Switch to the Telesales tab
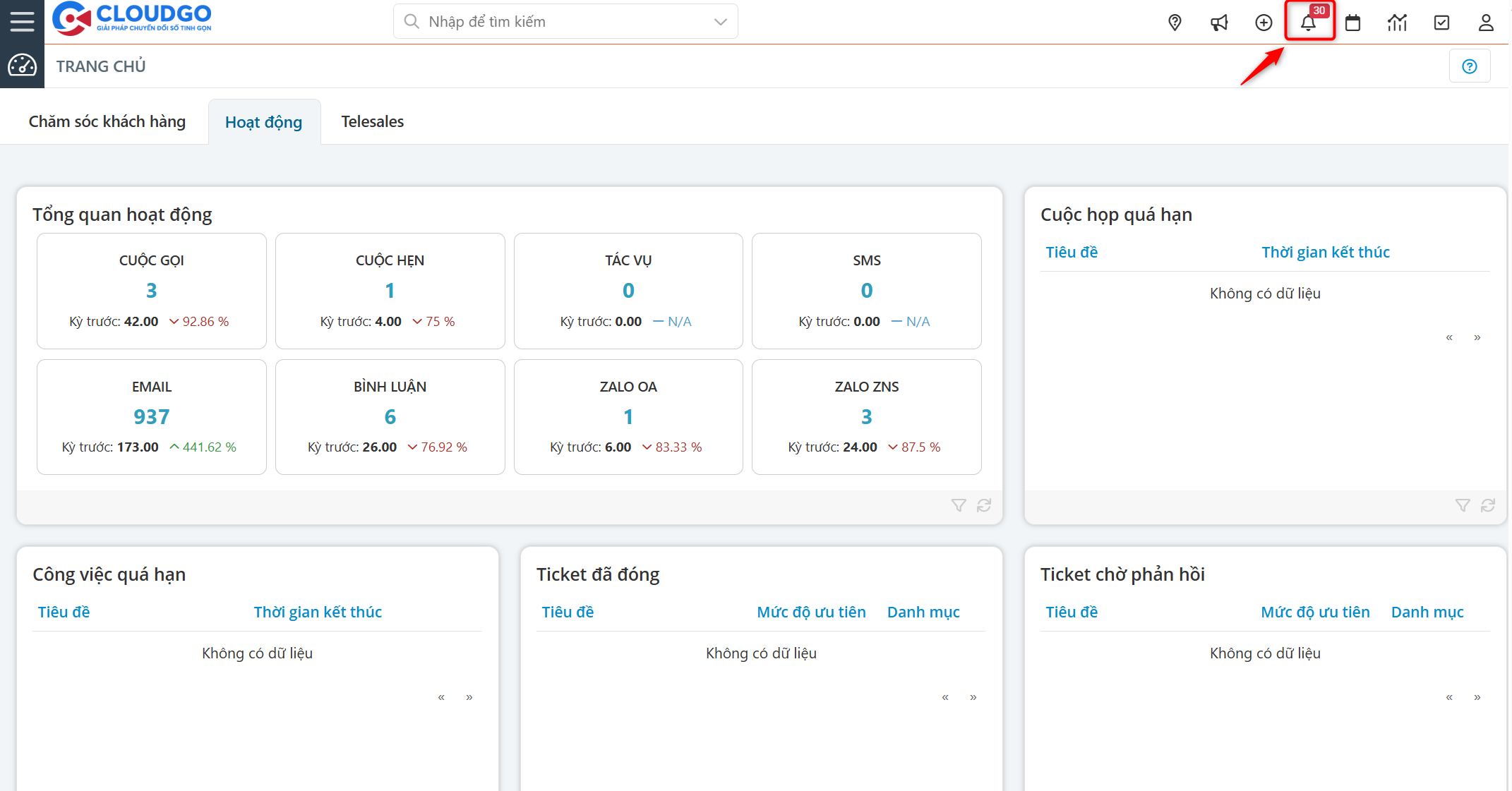Viewport: 1512px width, 791px height. pyautogui.click(x=372, y=121)
